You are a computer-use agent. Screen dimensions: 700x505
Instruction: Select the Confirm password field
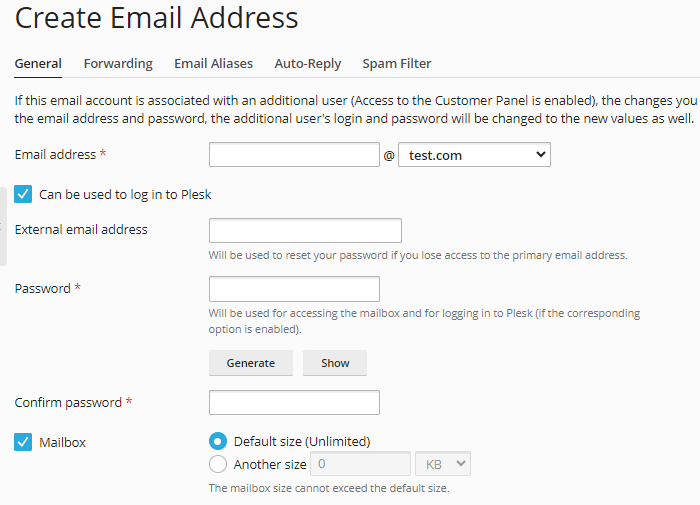294,403
